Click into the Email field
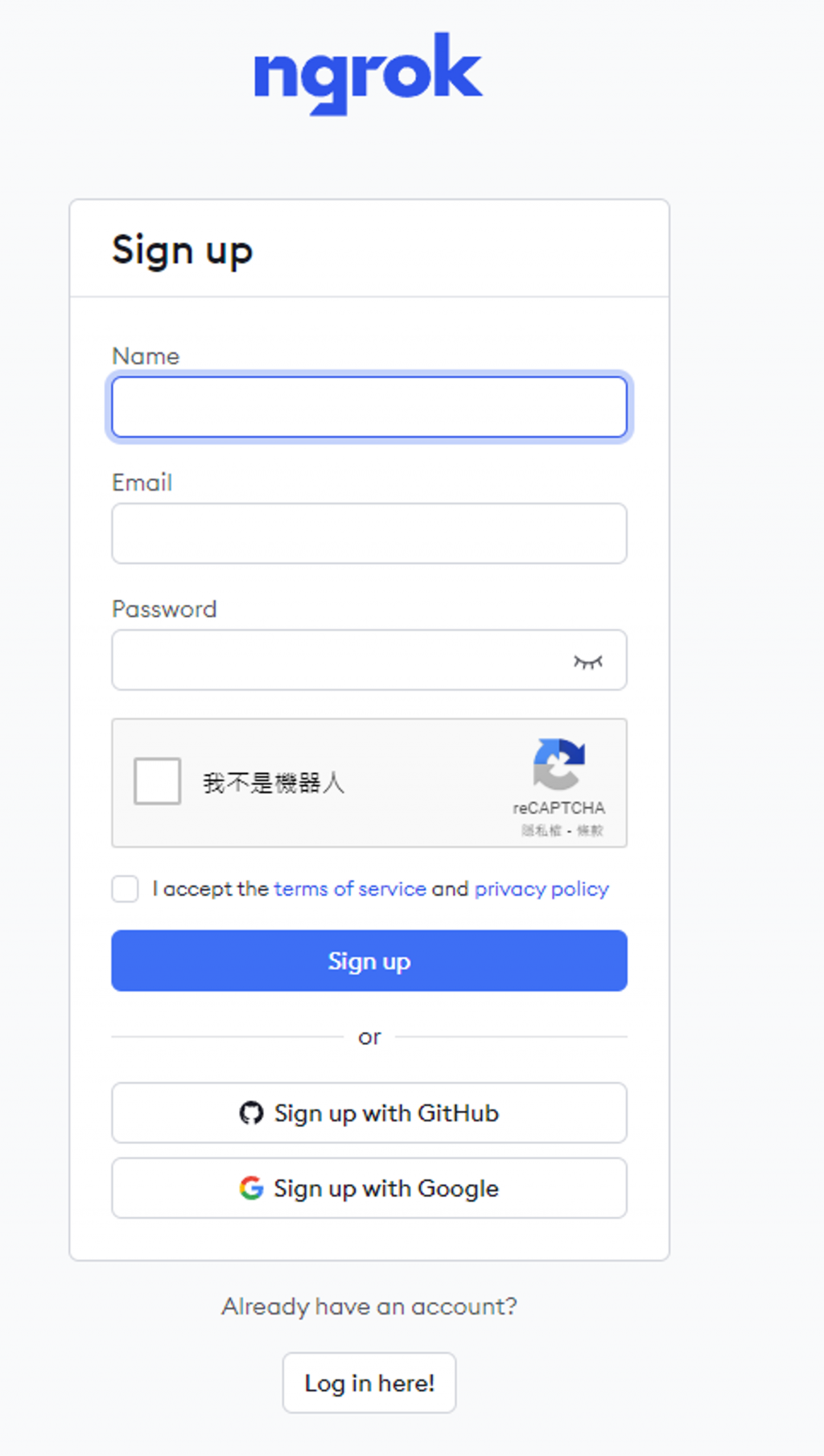Viewport: 824px width, 1456px height. pos(369,533)
